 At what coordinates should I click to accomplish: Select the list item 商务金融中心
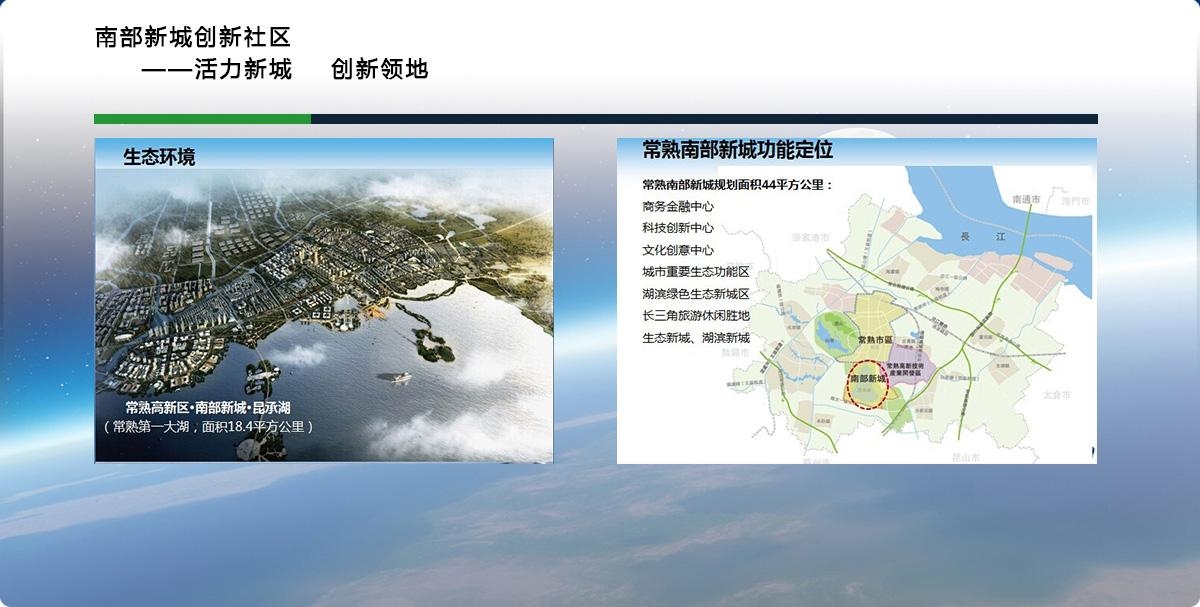pos(678,206)
